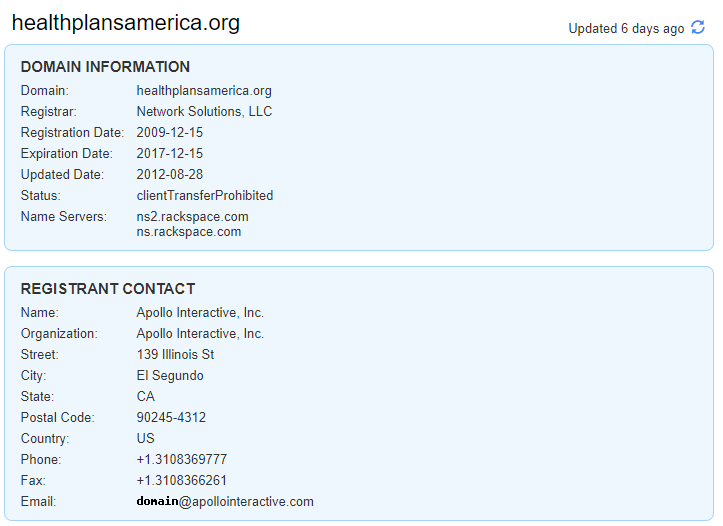The image size is (723, 526).
Task: Select the Registrant Contact section heading
Action: [x=108, y=289]
